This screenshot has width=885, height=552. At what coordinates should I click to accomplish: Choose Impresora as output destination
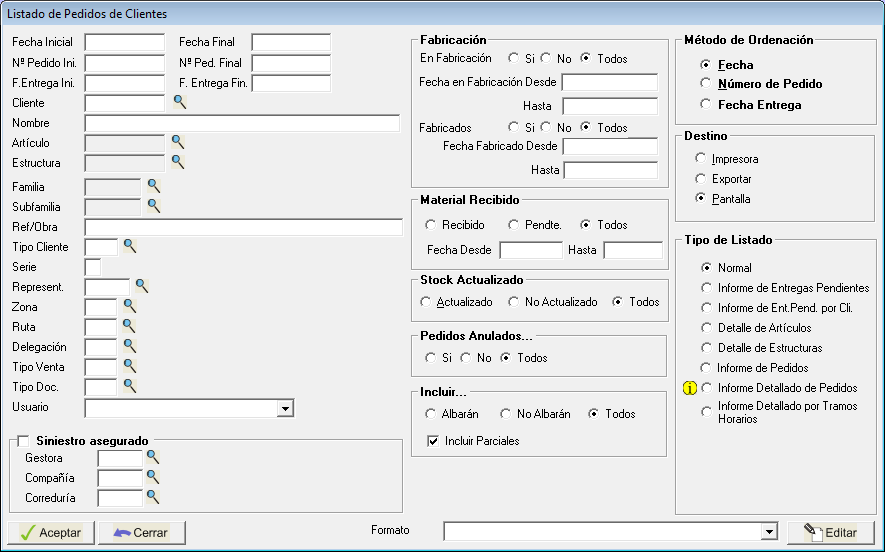coord(700,159)
